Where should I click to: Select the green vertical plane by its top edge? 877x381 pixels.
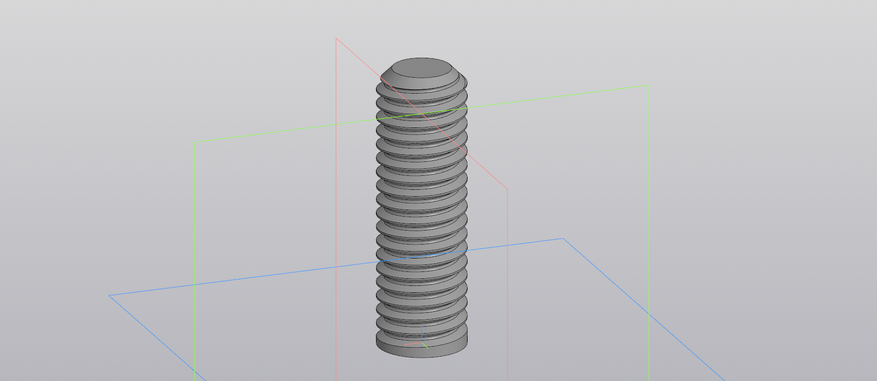click(x=422, y=114)
